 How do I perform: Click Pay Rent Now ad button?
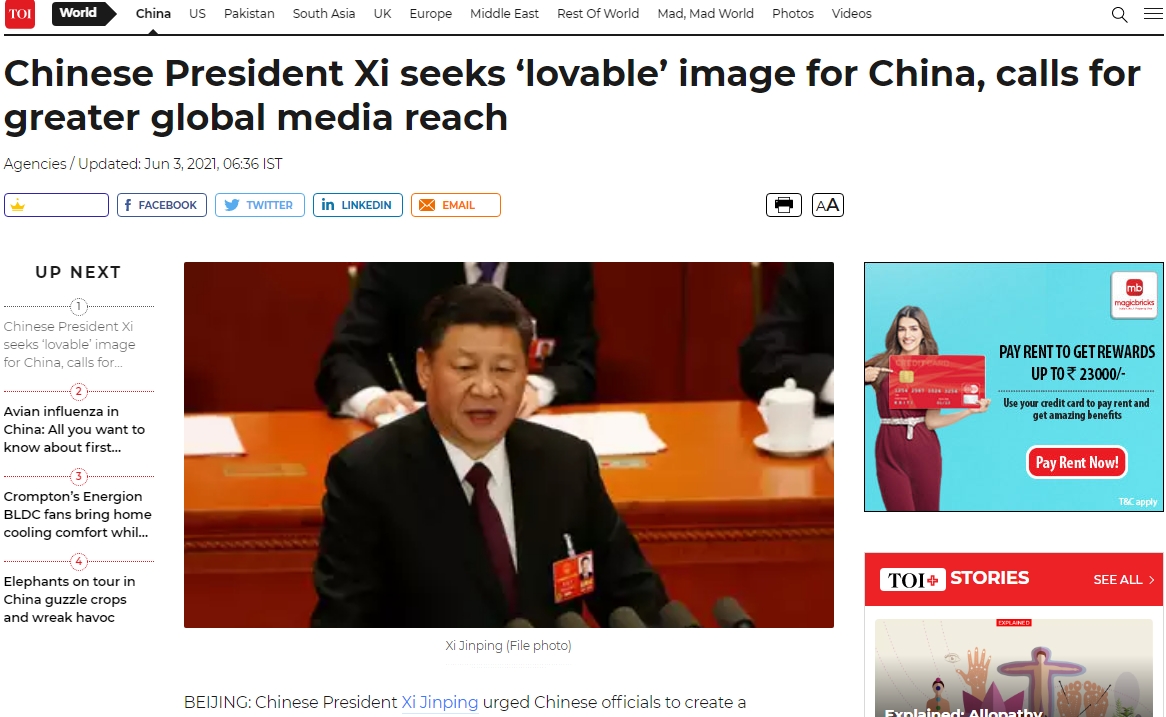point(1077,463)
